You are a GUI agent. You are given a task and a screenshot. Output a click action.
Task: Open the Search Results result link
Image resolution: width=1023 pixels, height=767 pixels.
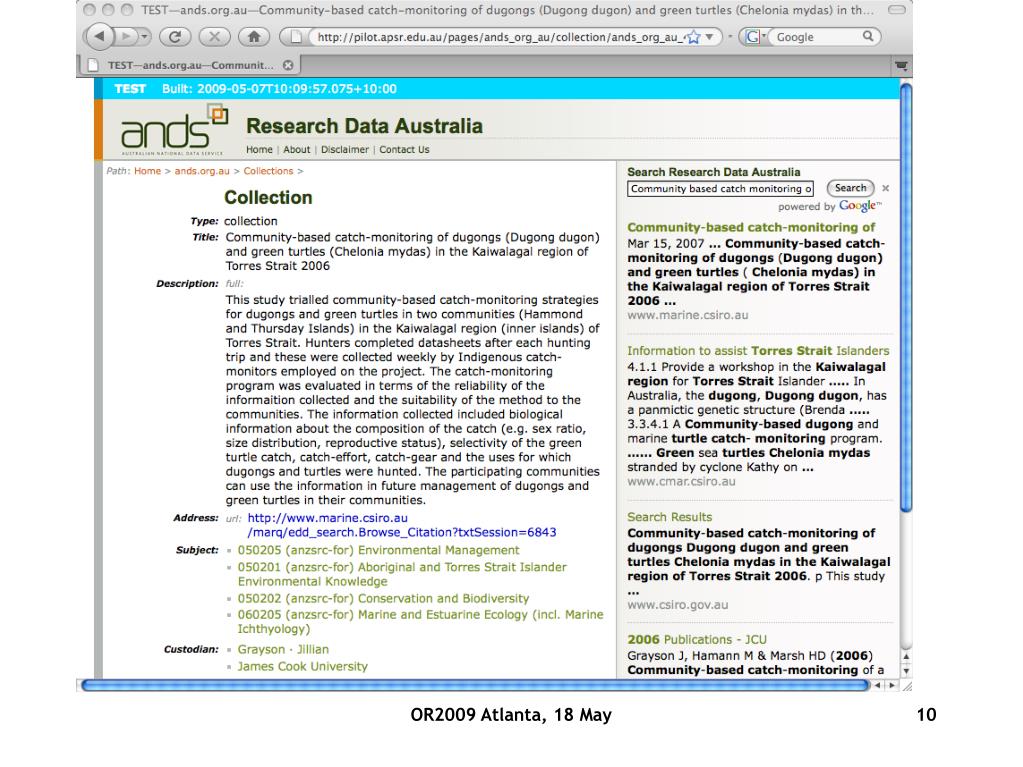pyautogui.click(x=669, y=517)
